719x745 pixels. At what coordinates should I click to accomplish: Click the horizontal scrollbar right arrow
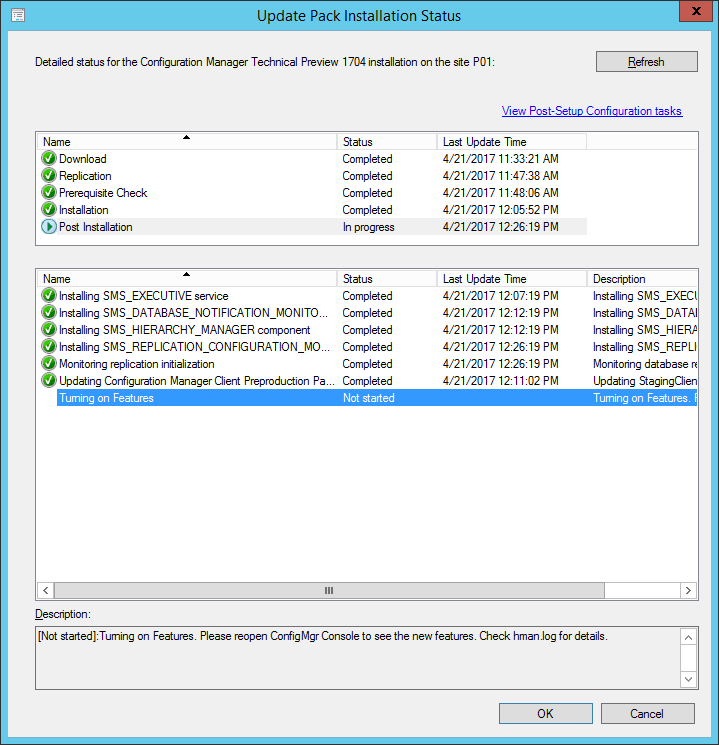[689, 591]
